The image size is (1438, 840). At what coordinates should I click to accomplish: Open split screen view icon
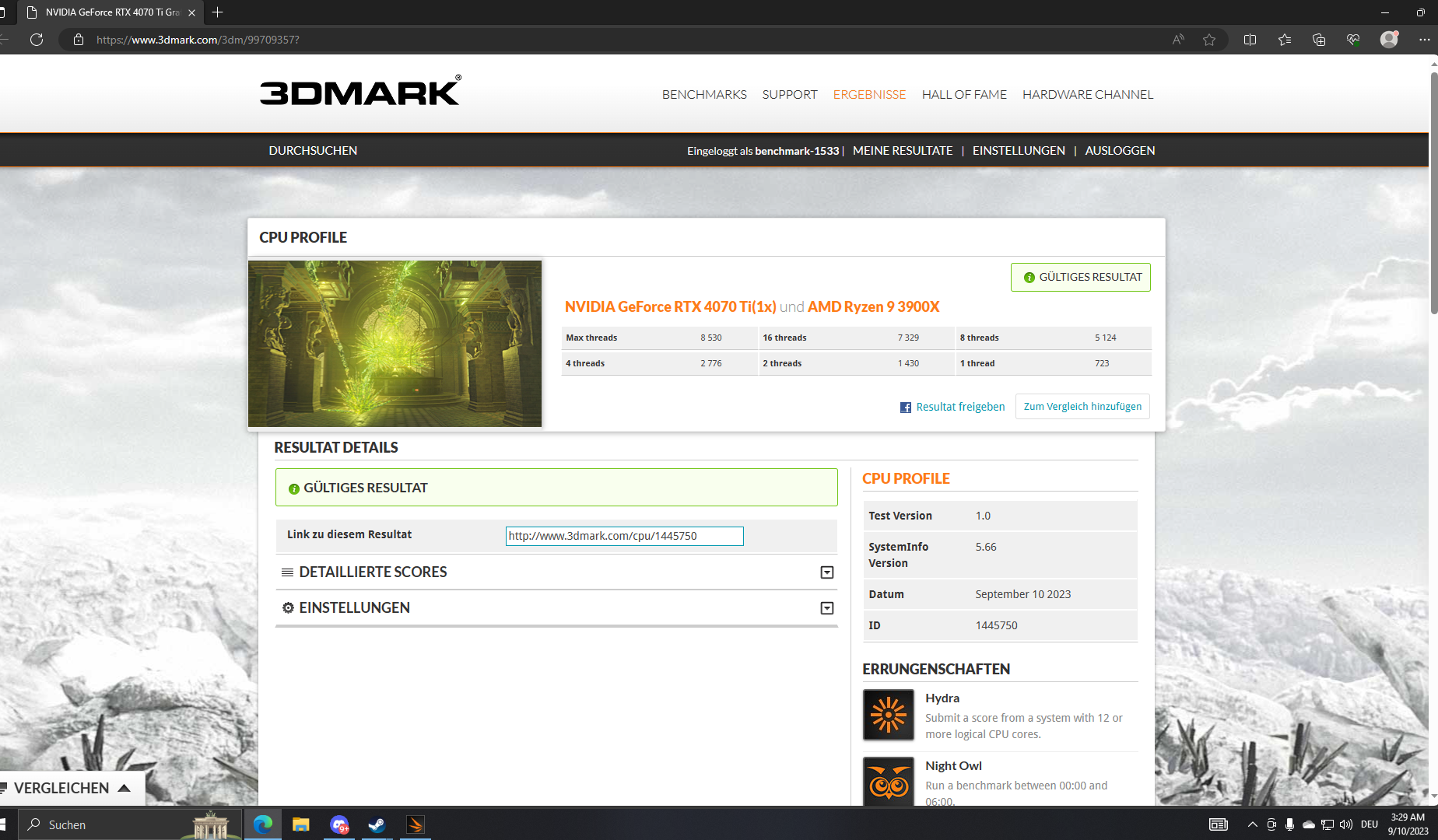point(1250,40)
